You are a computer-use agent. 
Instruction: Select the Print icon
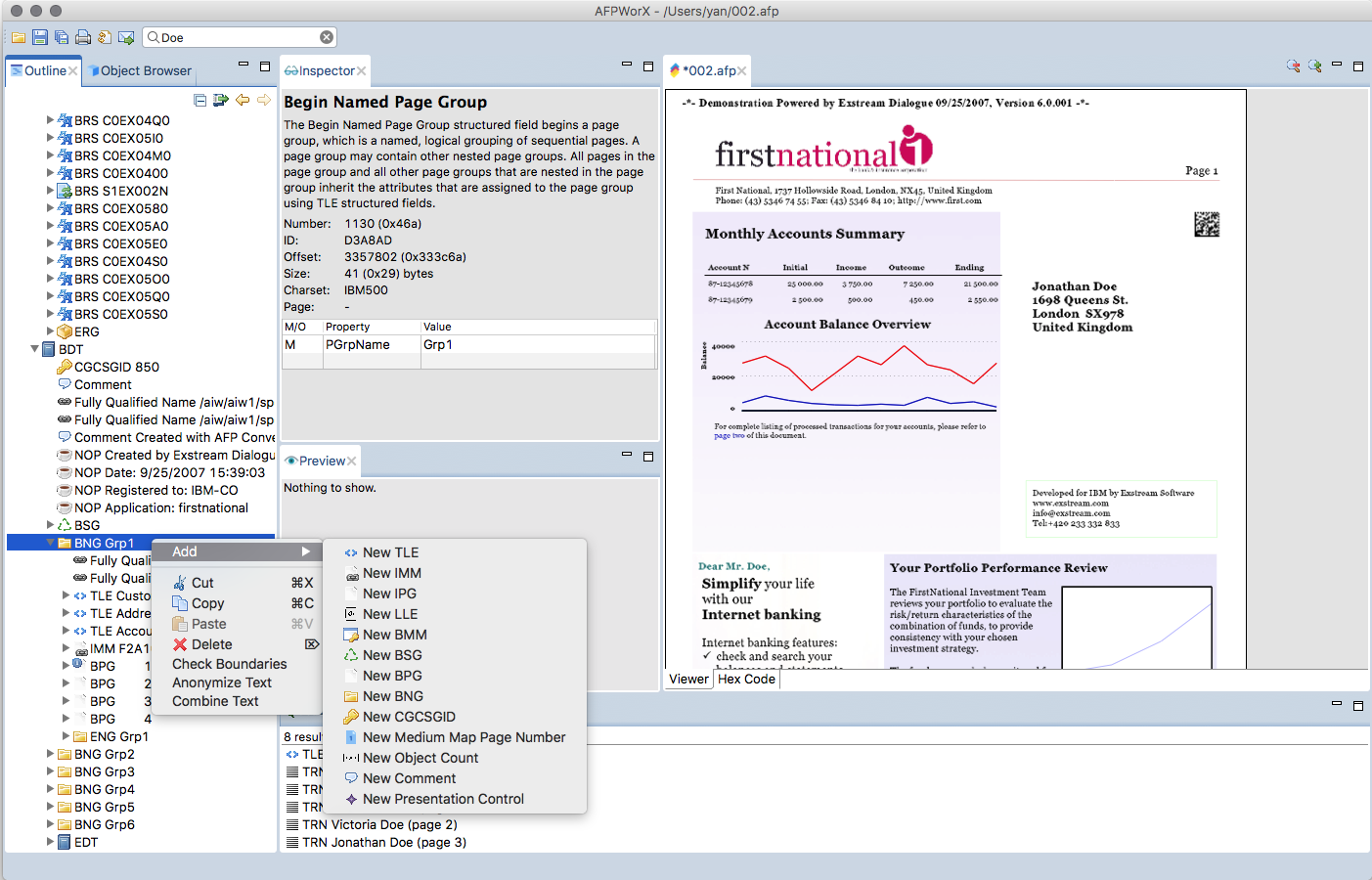pos(82,37)
